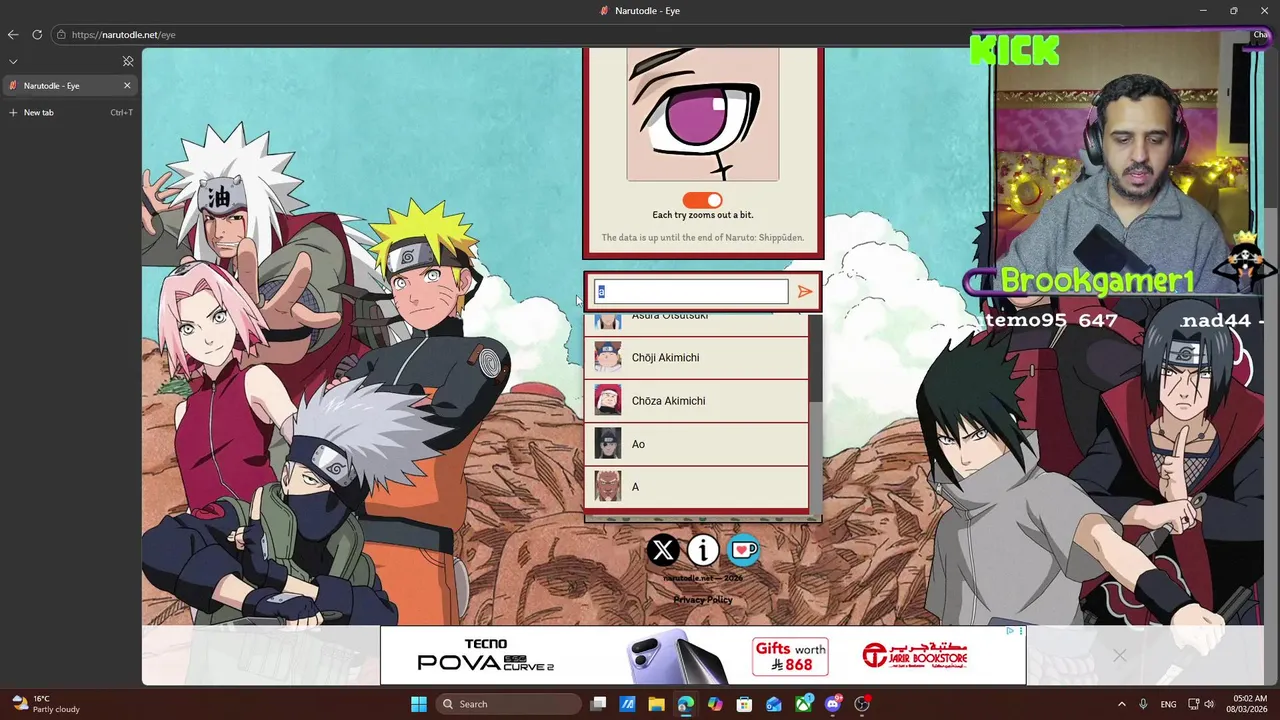The width and height of the screenshot is (1280, 720).
Task: Switch the ENG input language
Action: (1168, 704)
